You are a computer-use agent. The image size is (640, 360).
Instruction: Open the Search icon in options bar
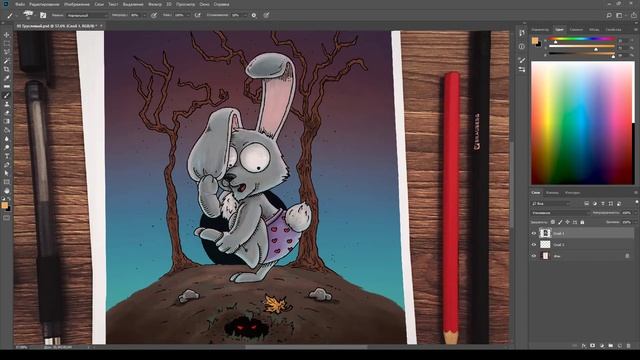(x=609, y=15)
